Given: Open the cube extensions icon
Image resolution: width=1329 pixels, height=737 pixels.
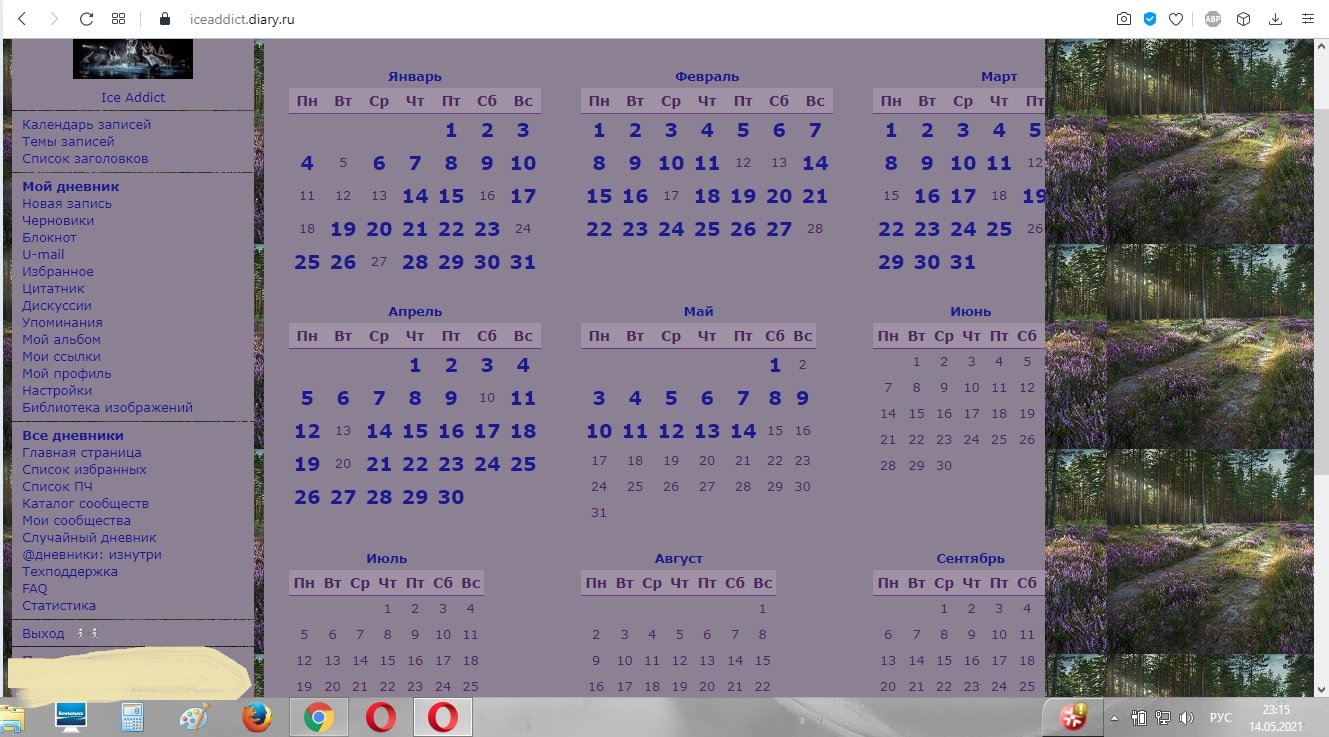Looking at the screenshot, I should click(x=1244, y=19).
